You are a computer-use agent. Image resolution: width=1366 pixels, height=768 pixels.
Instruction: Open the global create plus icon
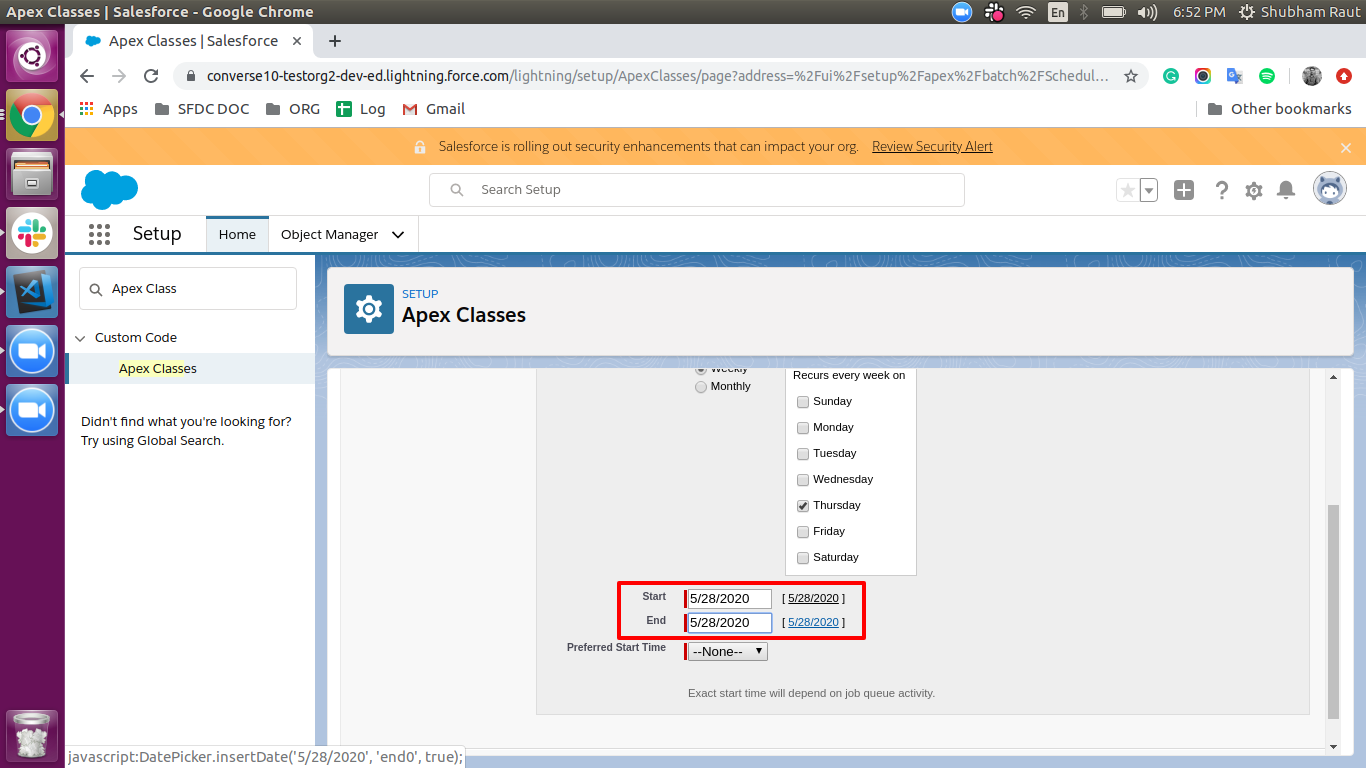1184,189
